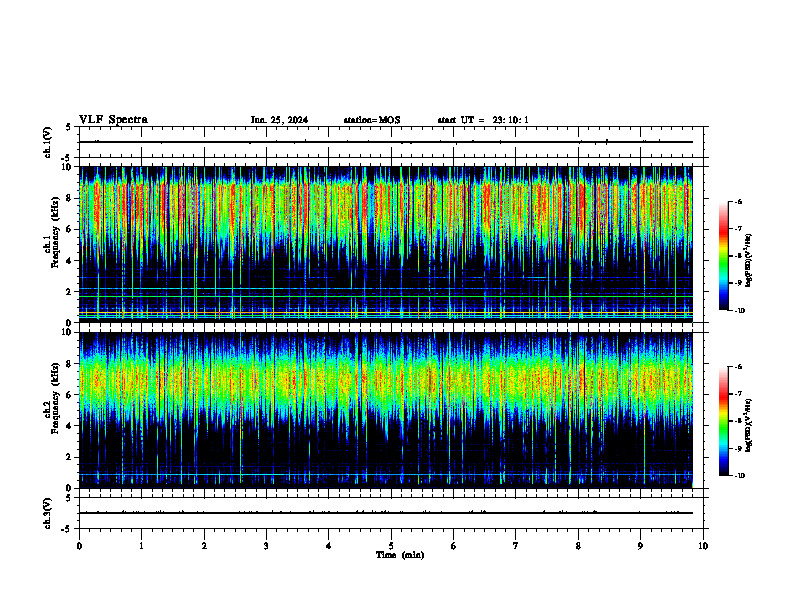Viewport: 792px width, 612px height.
Task: Click time axis tick label "5"
Action: 391,546
